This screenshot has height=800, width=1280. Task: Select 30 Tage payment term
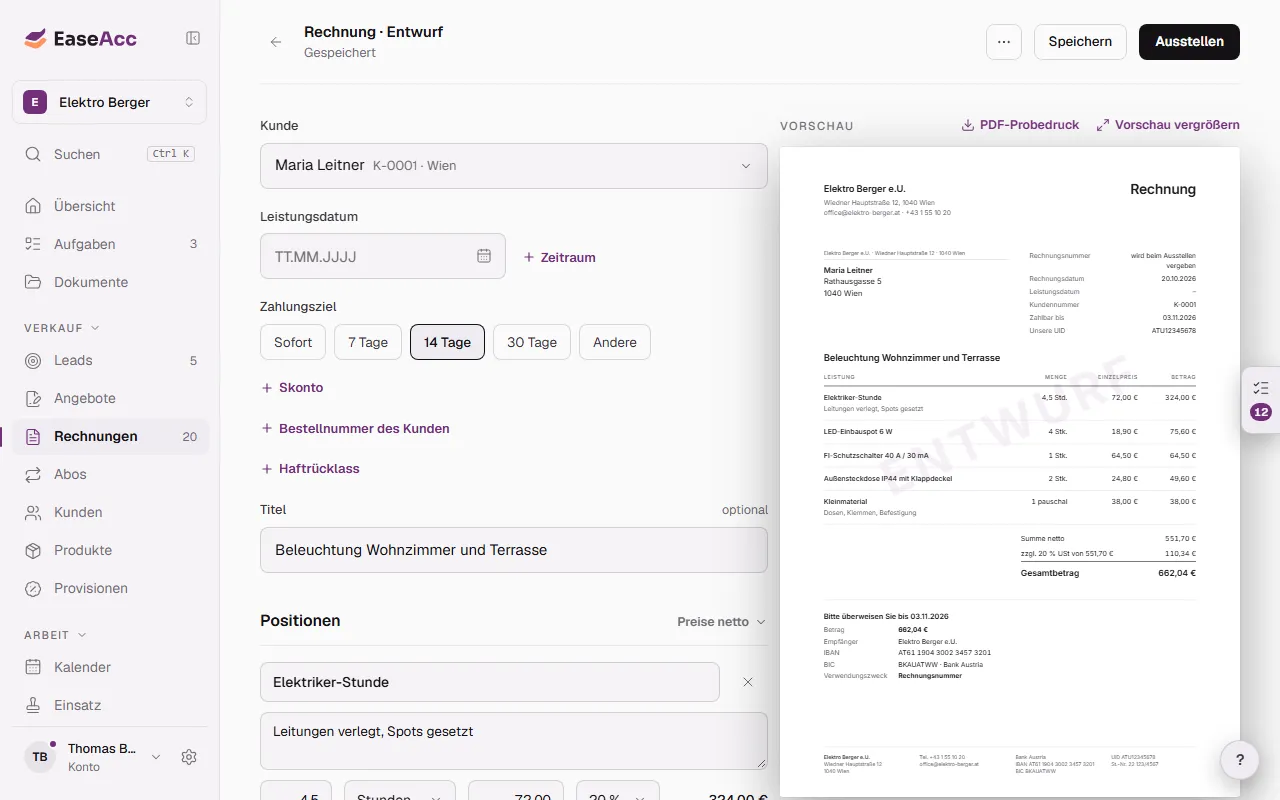tap(532, 342)
